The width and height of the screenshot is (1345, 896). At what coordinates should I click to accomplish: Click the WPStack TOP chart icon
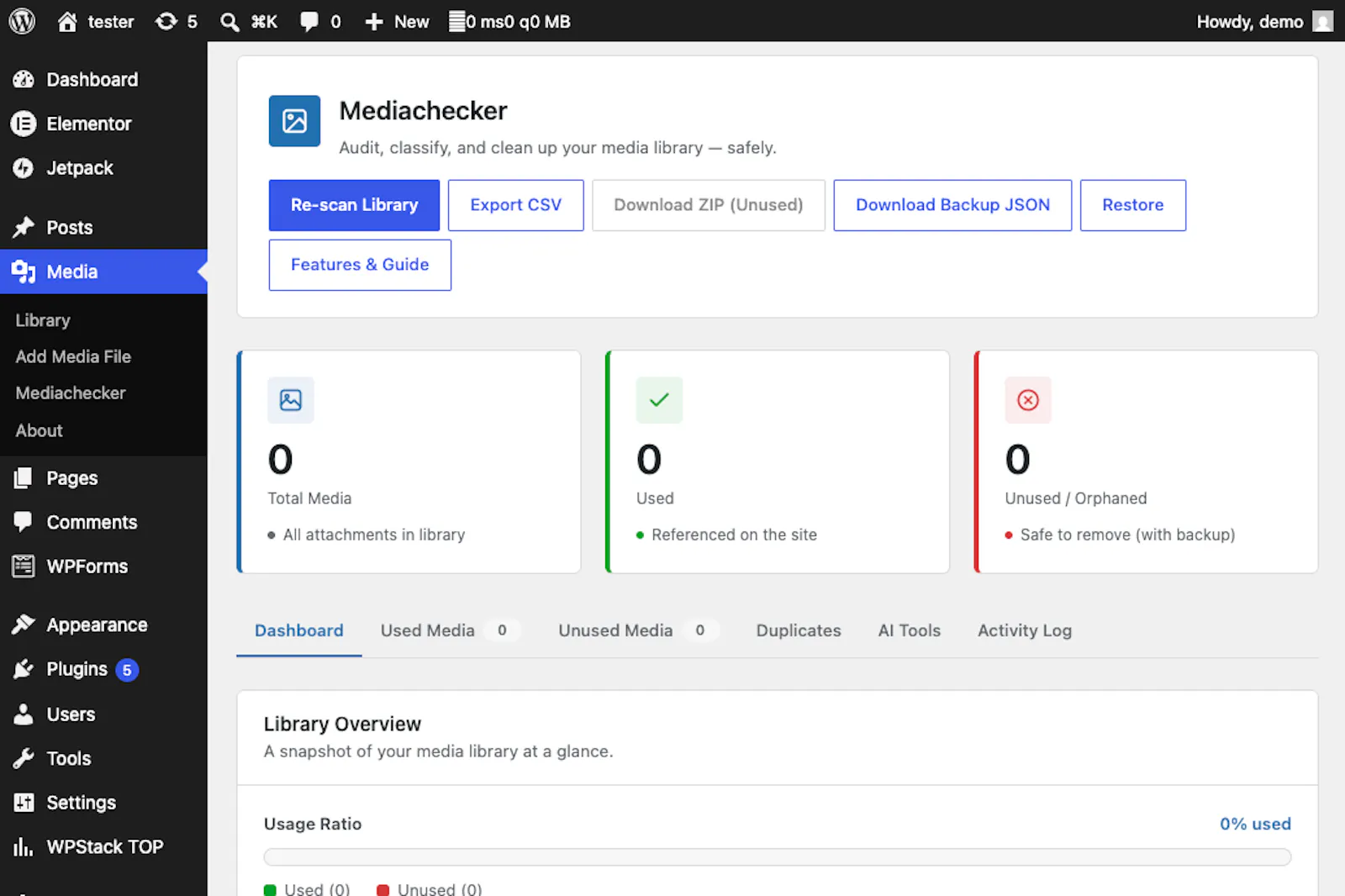pyautogui.click(x=24, y=846)
